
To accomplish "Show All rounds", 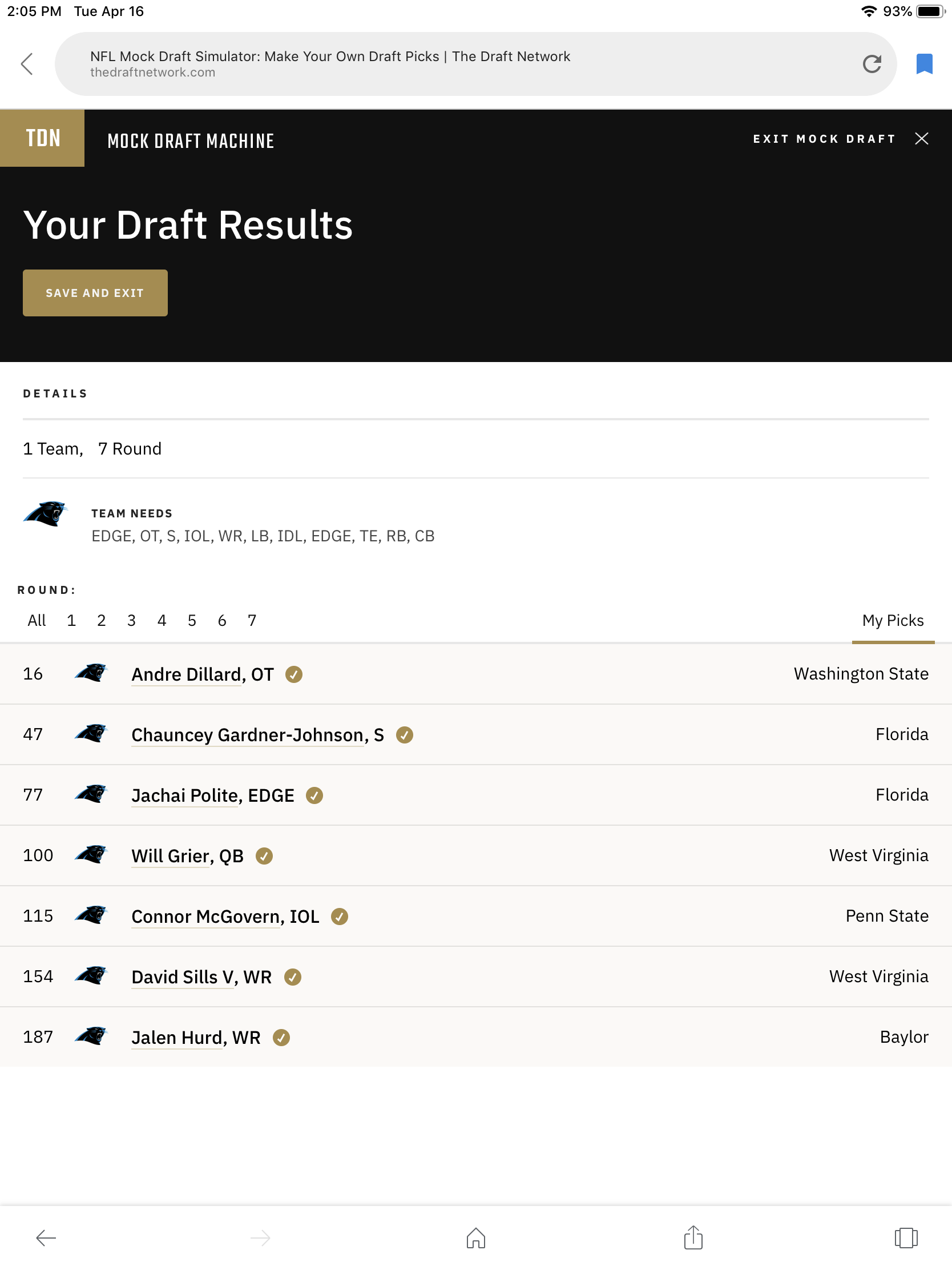I will 37,620.
